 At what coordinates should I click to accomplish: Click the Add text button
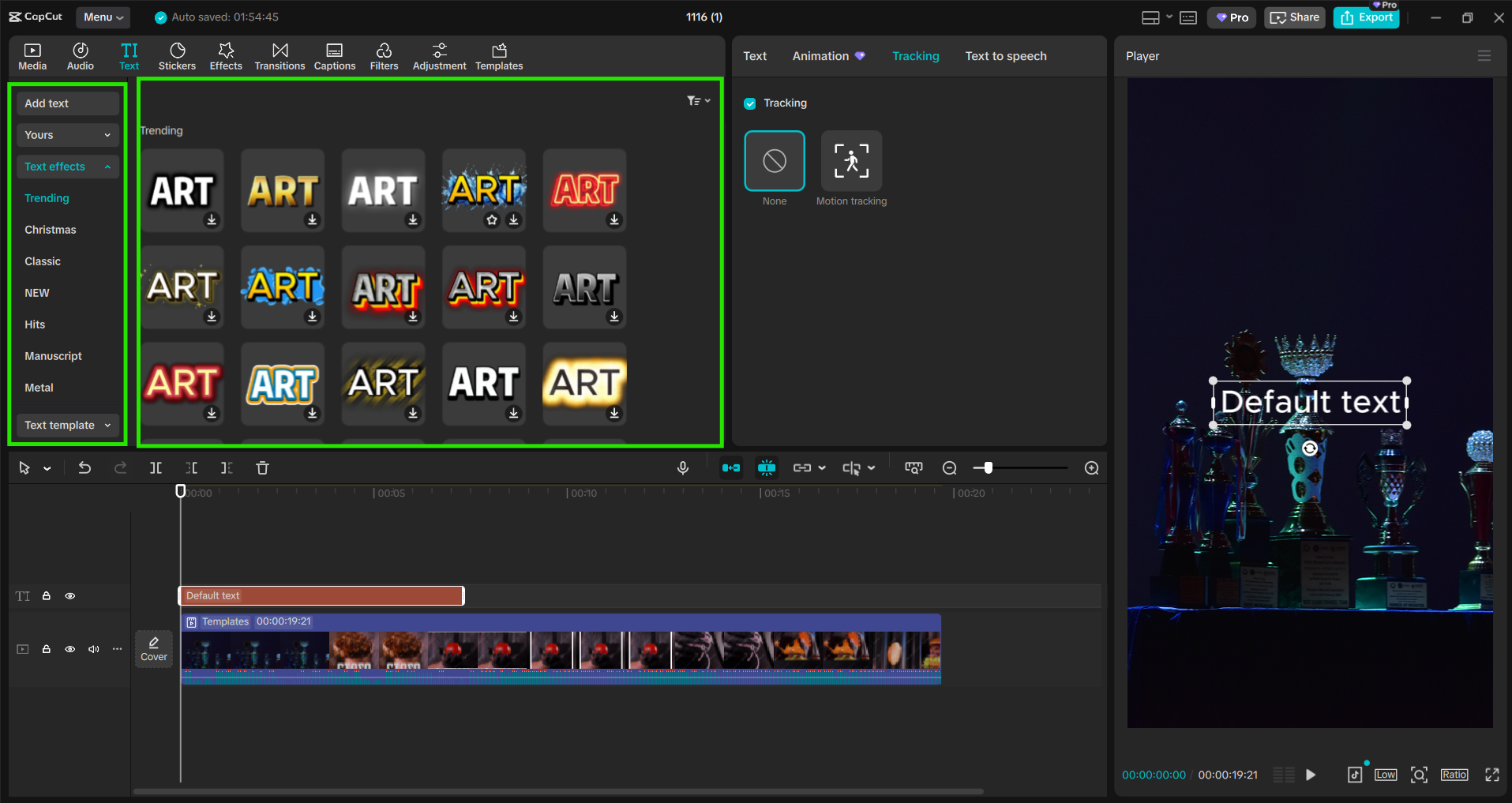68,103
